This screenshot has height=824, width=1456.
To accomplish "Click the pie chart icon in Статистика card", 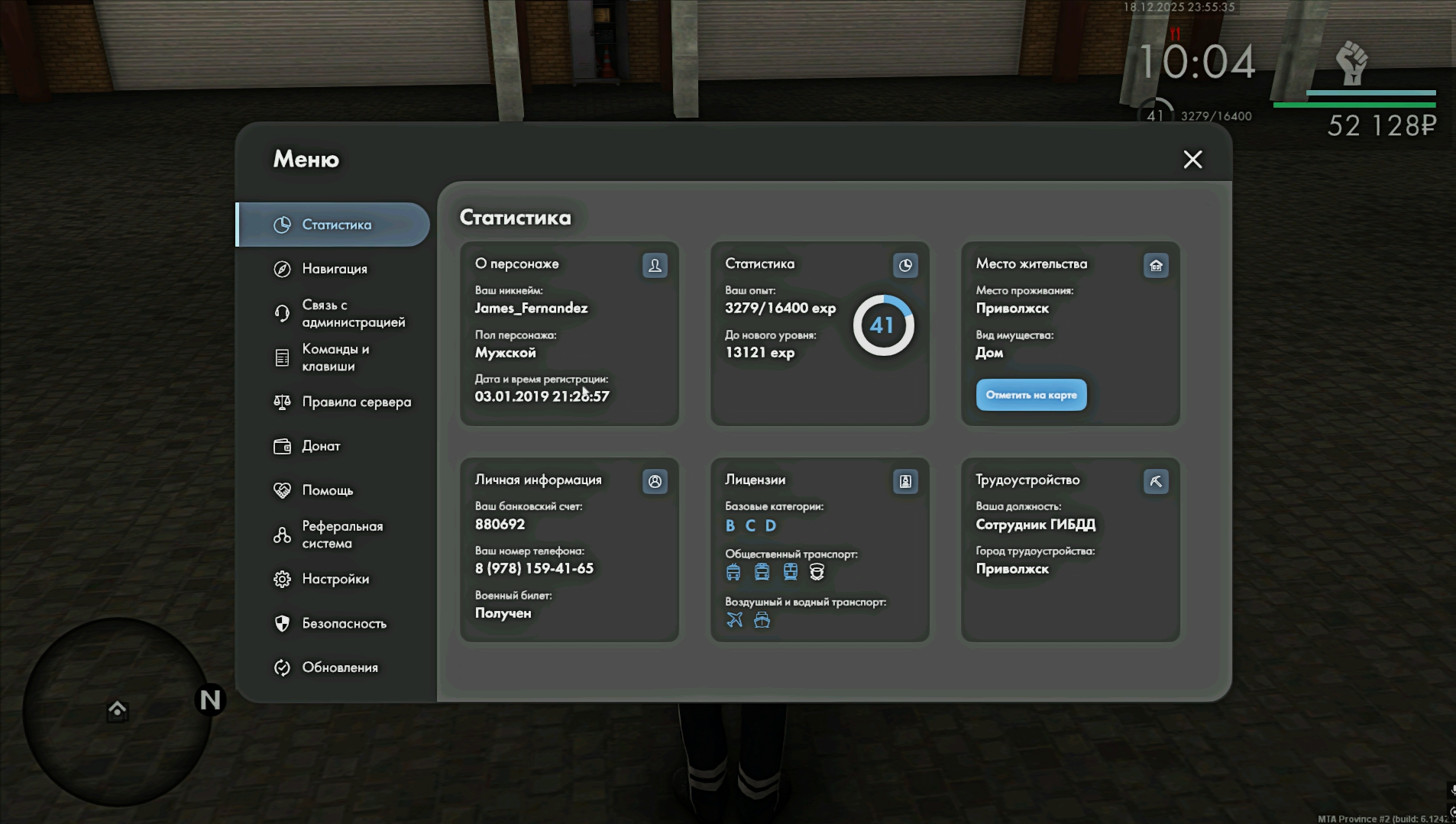I will click(x=905, y=266).
